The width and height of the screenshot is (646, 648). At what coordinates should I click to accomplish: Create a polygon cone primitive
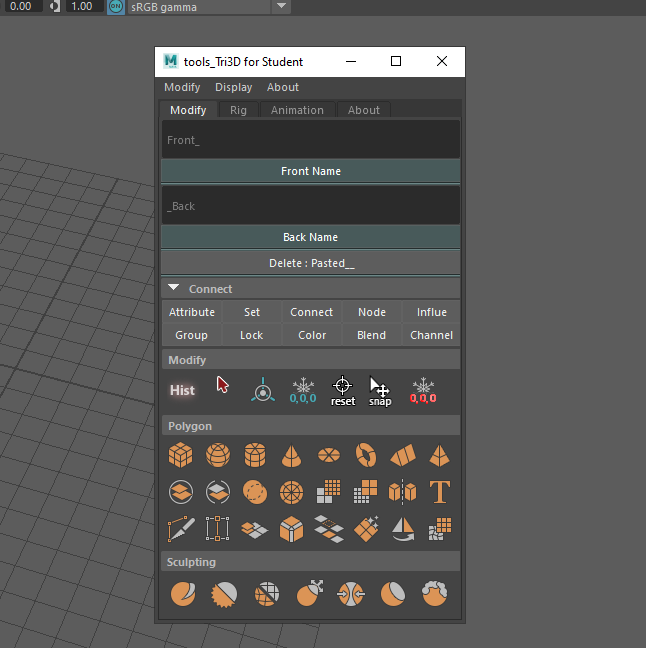(291, 455)
